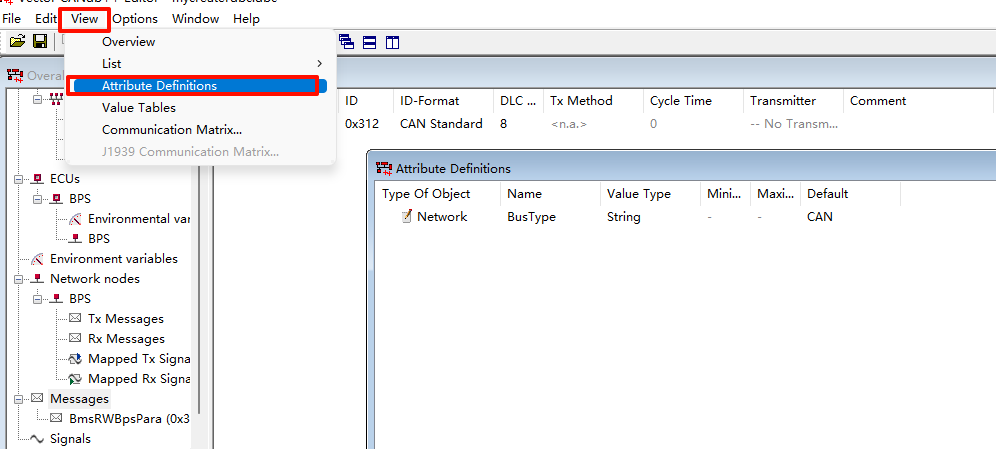Collapse the Network nodes tree branch
This screenshot has height=449, width=996.
click(18, 279)
